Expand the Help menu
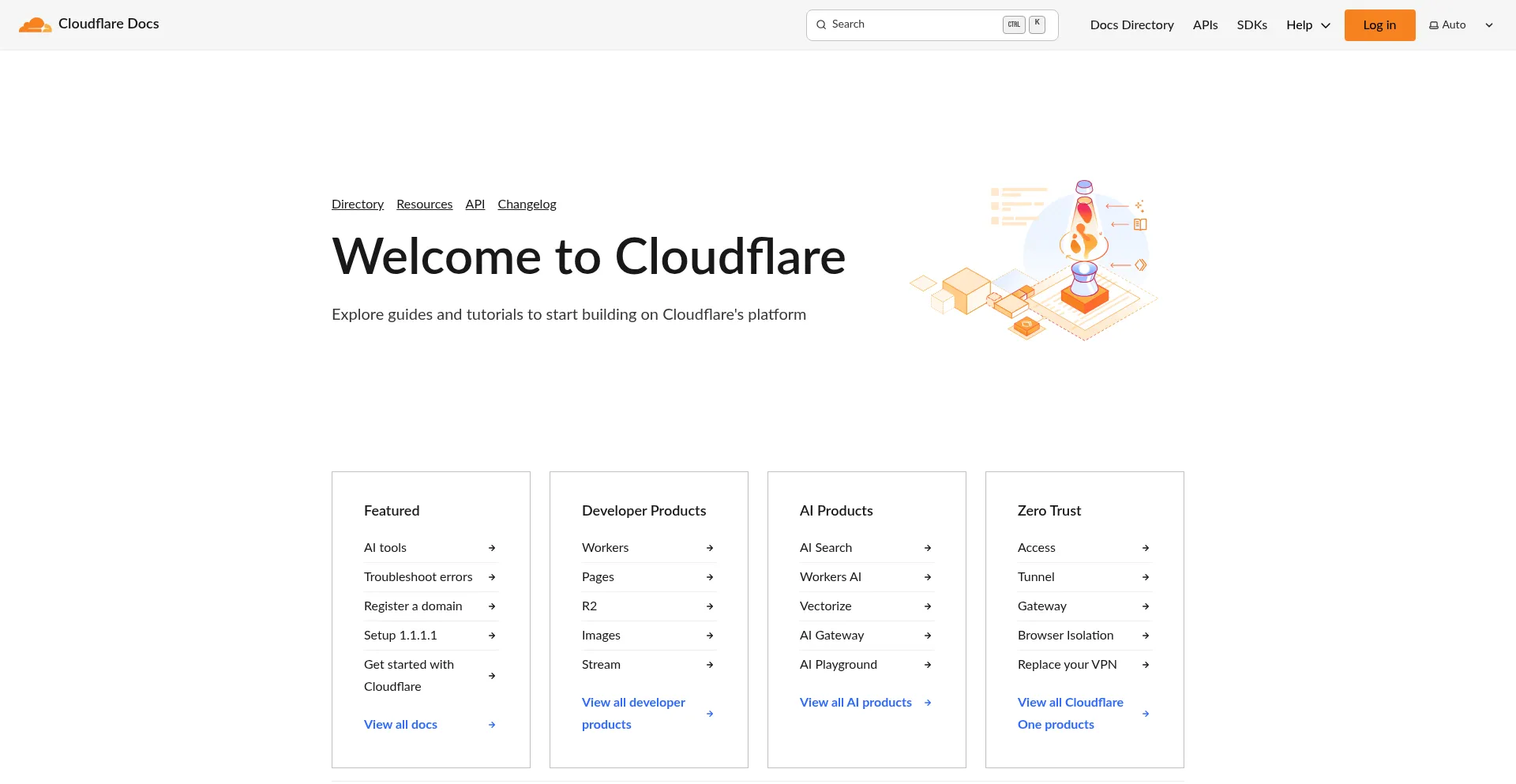The height and width of the screenshot is (784, 1516). (1308, 25)
